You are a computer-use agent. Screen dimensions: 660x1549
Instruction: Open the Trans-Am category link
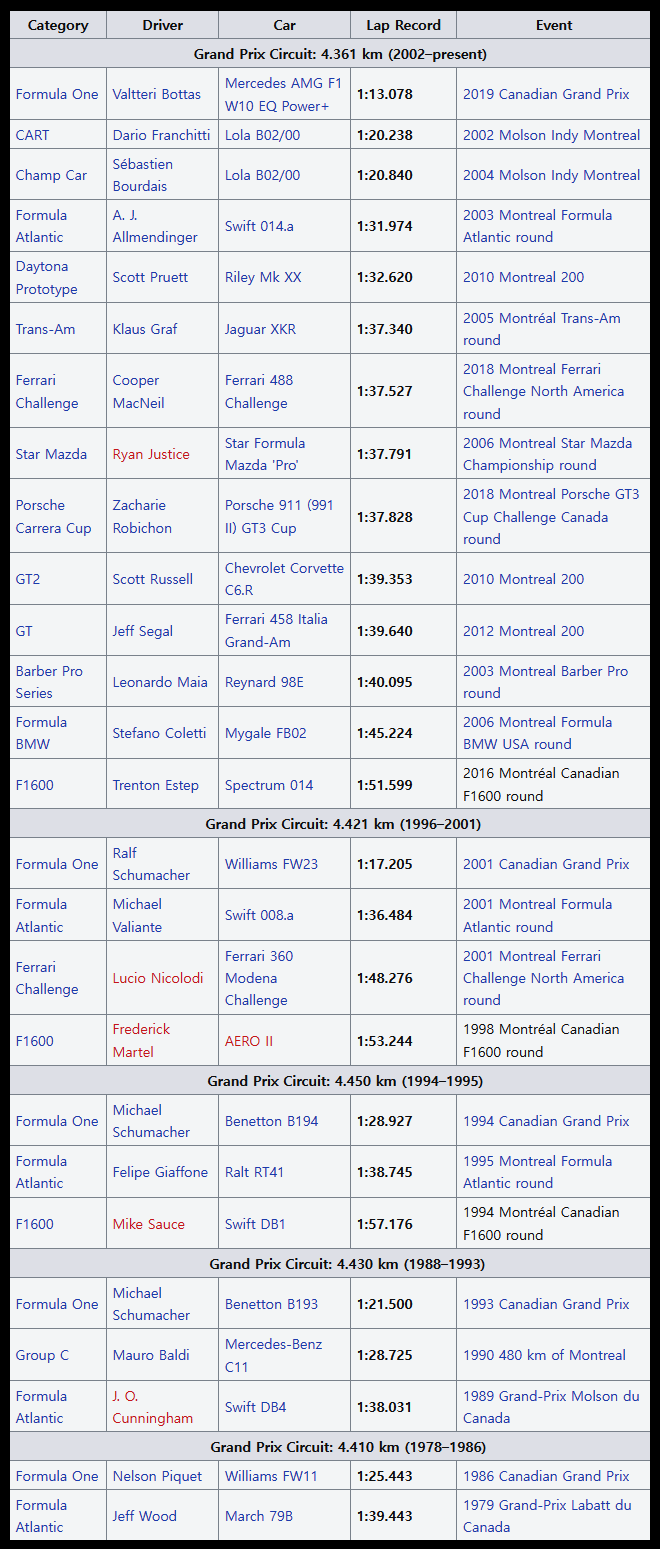click(x=45, y=329)
